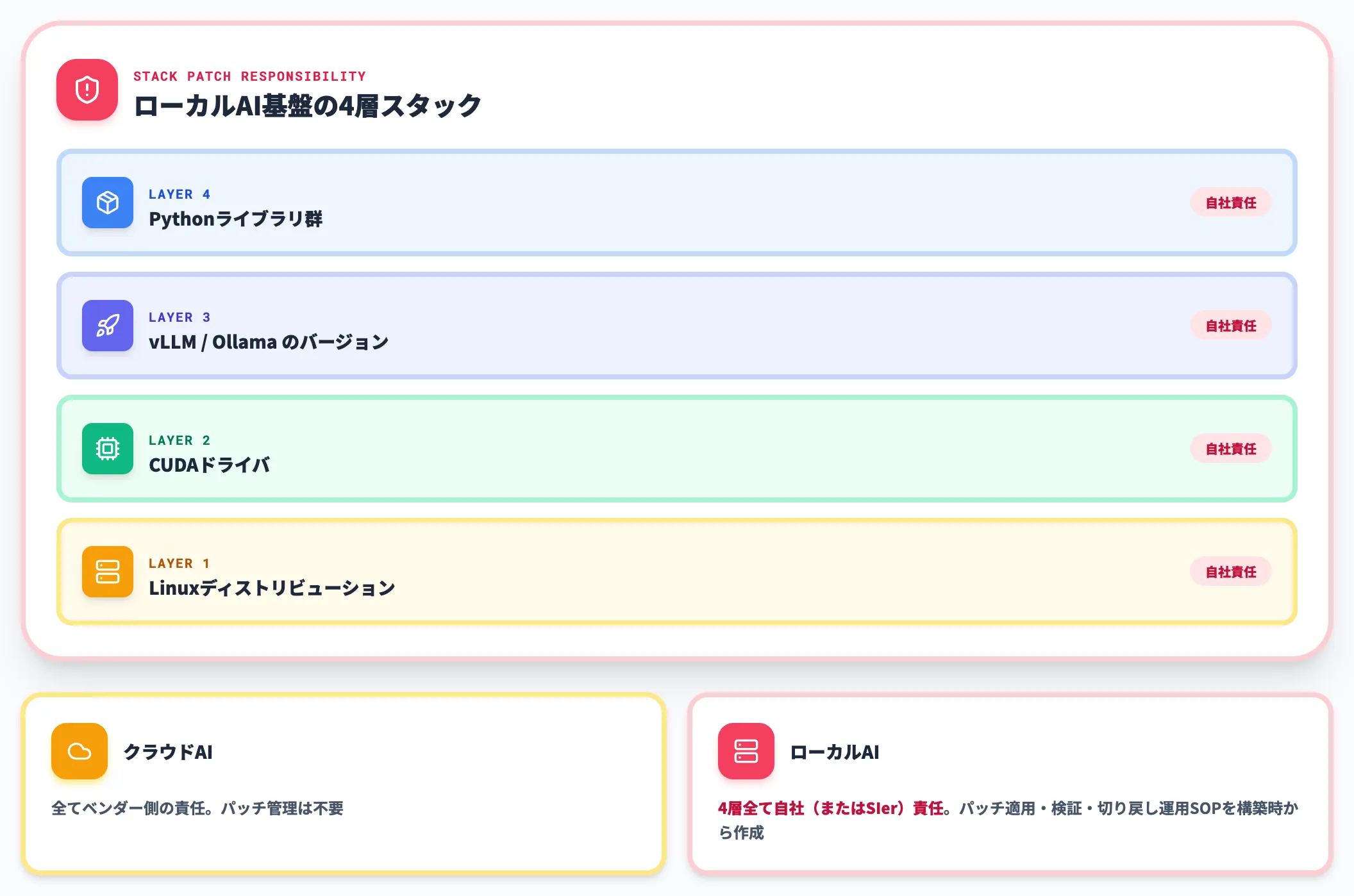Click the 自社責任 badge in the CUDAドライバ row
Screen dimensions: 1354x896
point(1231,449)
